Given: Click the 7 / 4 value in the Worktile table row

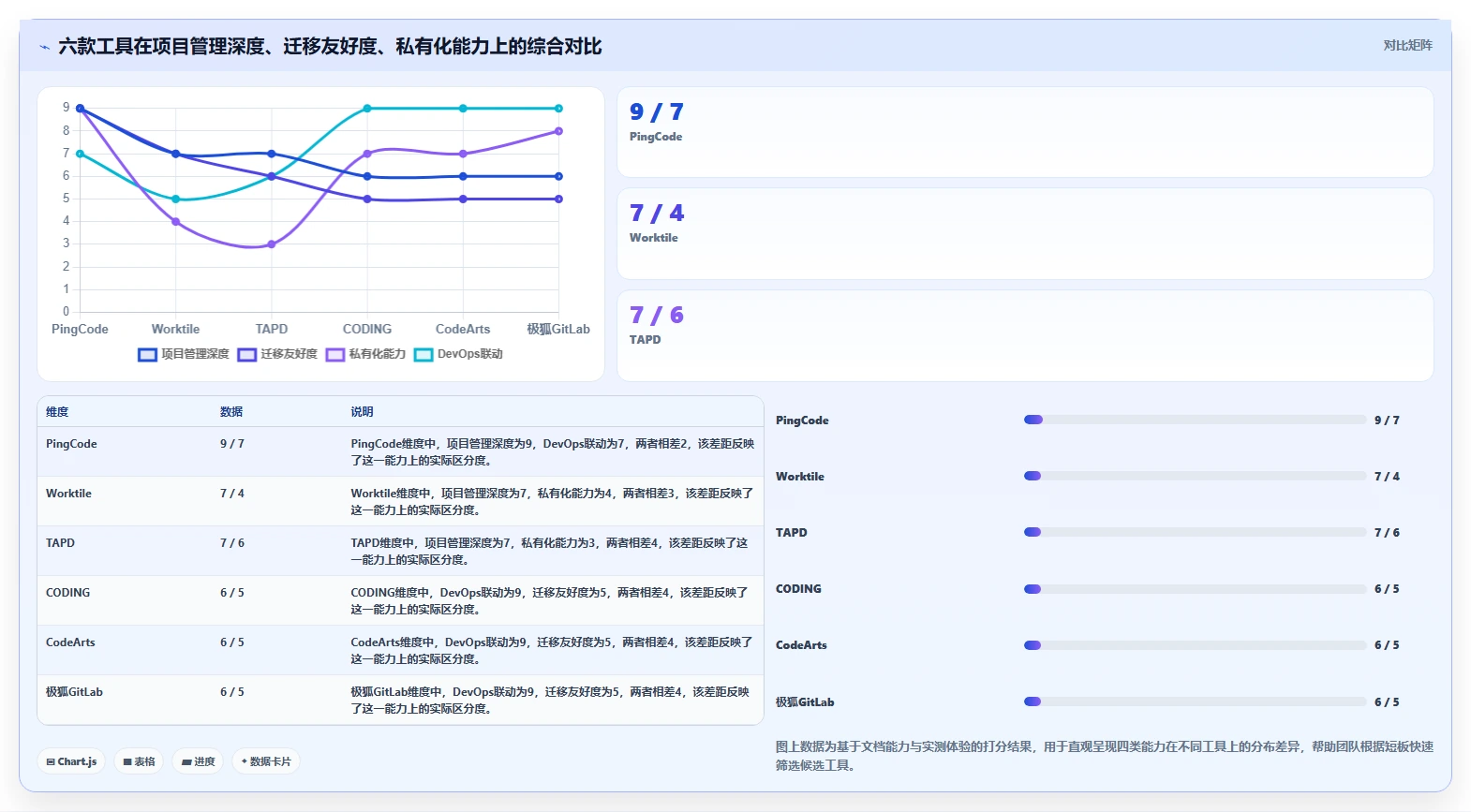Looking at the screenshot, I should [232, 494].
